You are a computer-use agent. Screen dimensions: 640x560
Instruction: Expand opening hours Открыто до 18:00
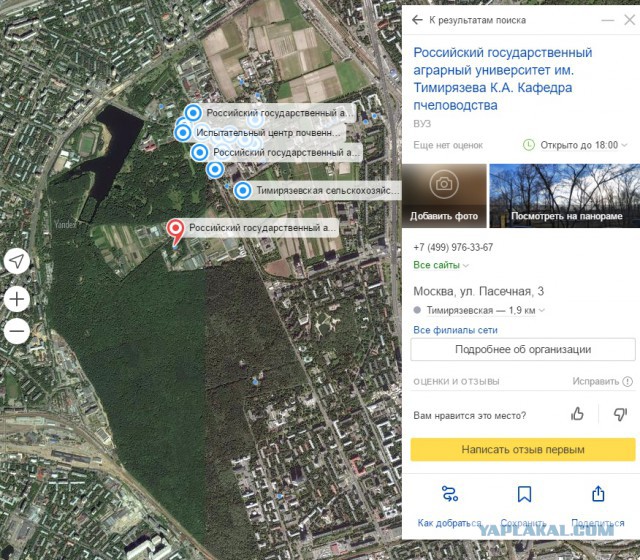coord(583,145)
